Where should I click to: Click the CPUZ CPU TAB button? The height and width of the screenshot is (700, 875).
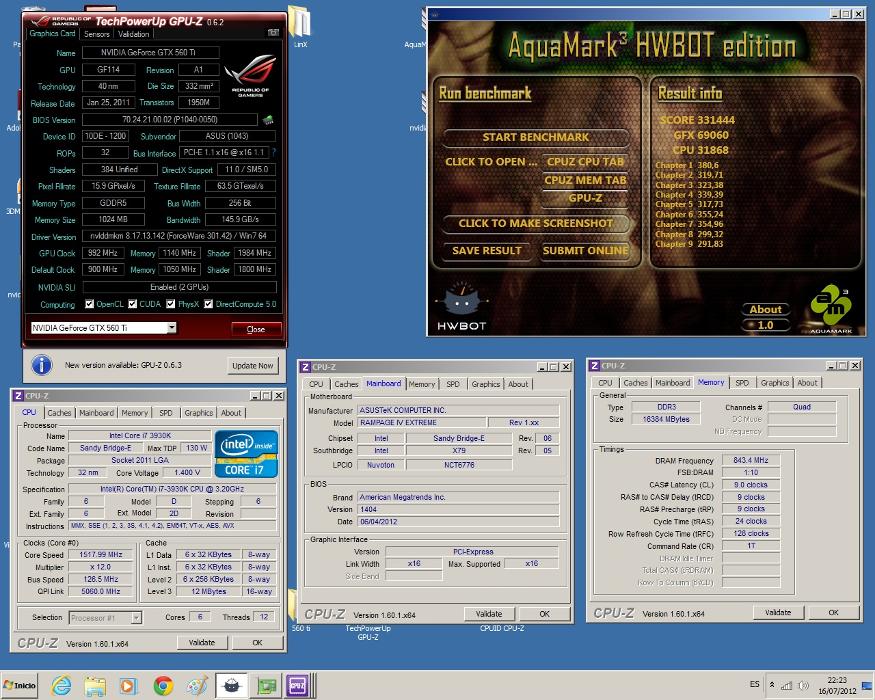click(585, 162)
